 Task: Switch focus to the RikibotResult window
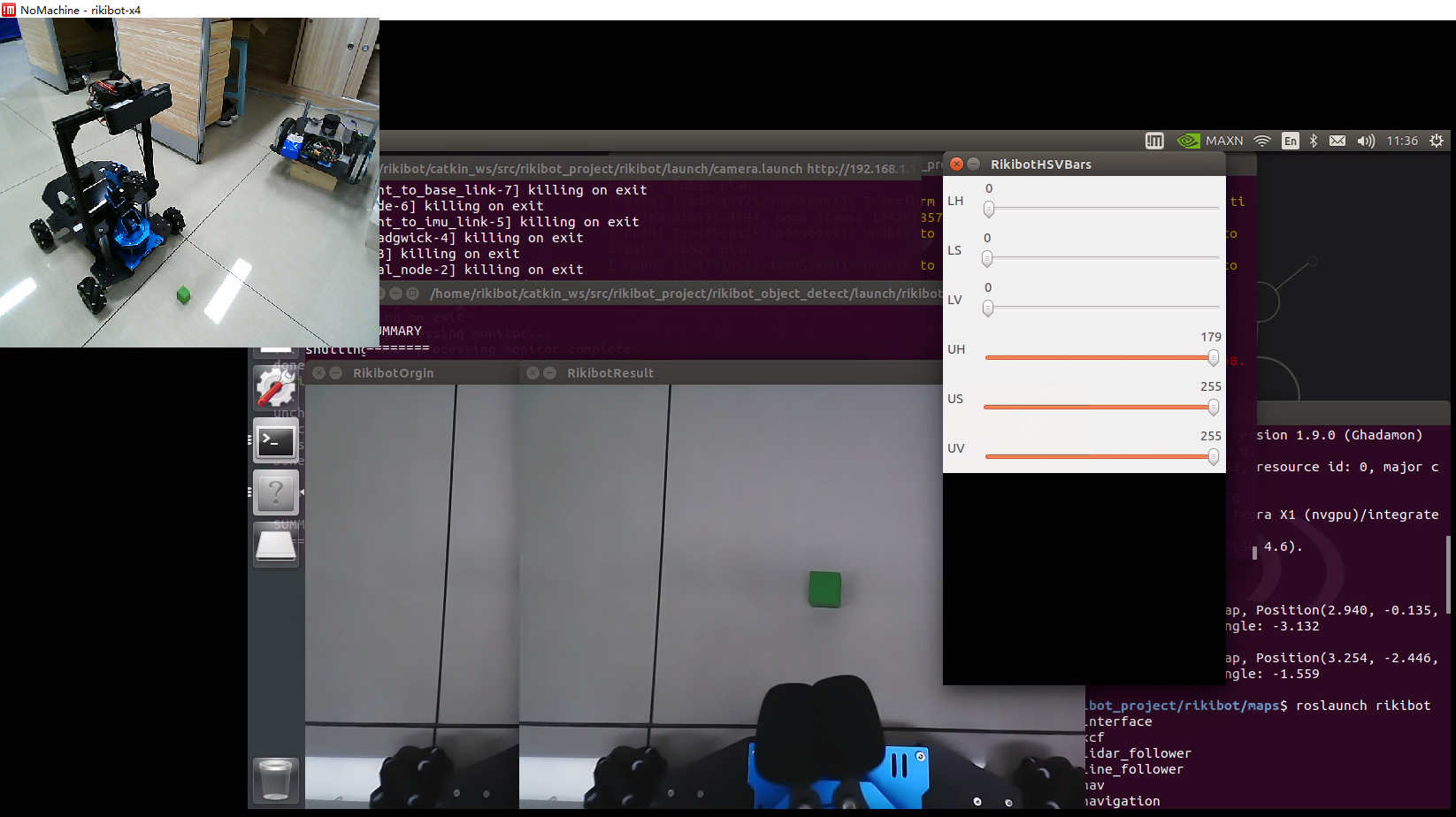[x=610, y=372]
